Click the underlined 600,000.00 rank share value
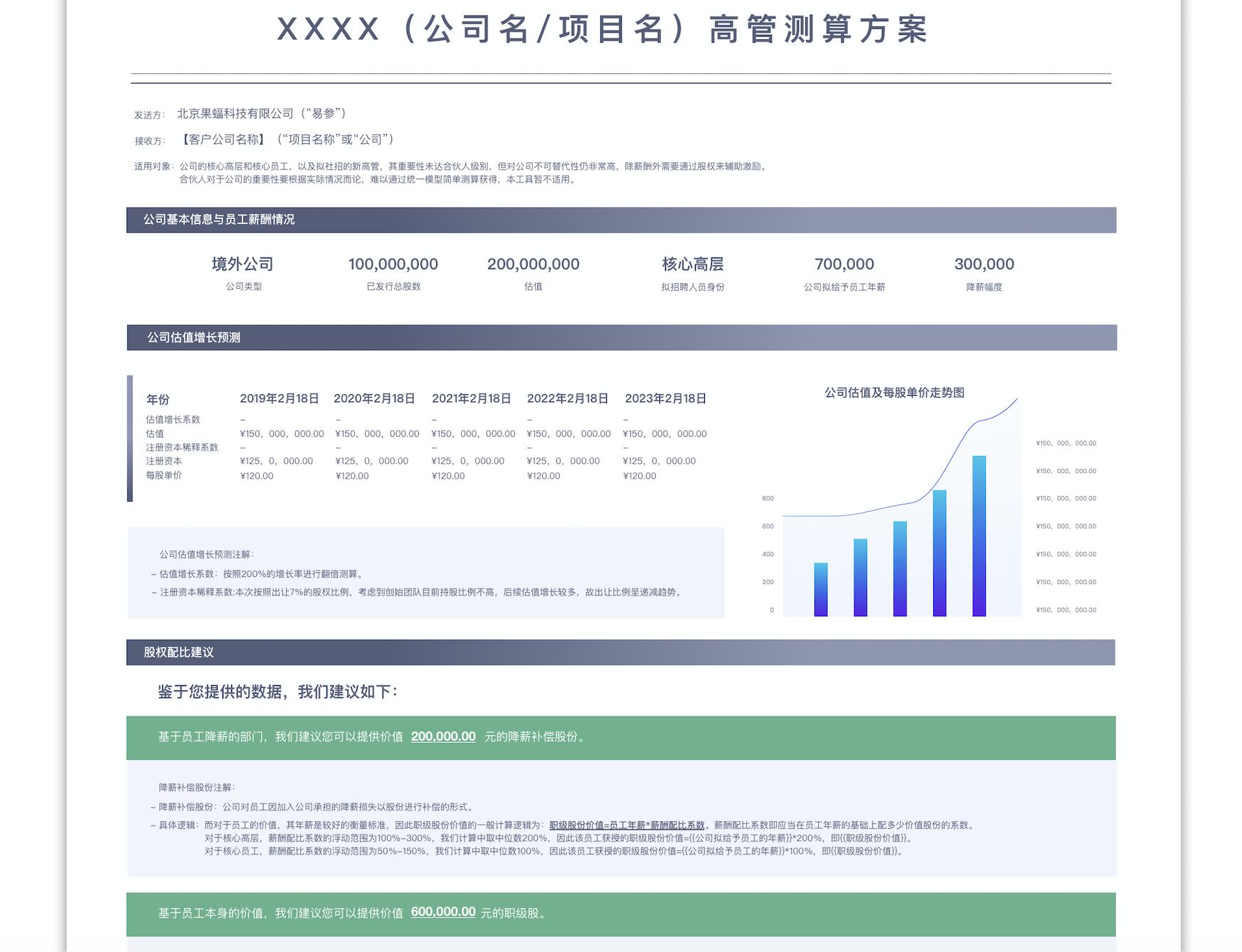This screenshot has height=952, width=1242. 443,911
